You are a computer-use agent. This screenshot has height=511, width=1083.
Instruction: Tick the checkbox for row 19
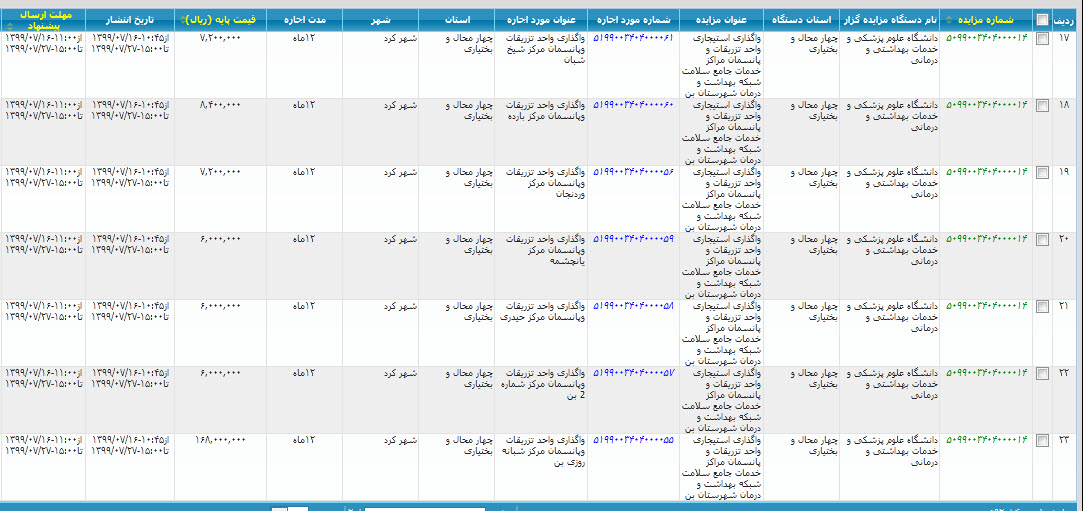(1043, 172)
